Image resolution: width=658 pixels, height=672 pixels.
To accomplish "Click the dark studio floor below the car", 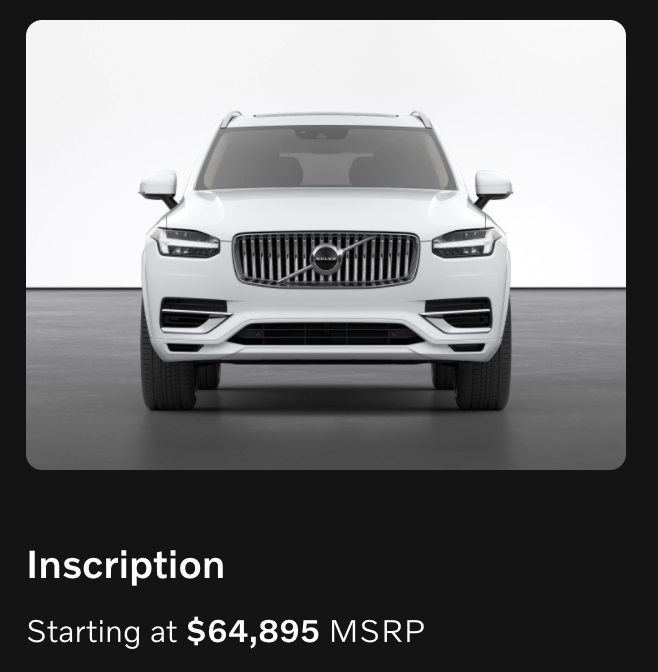I will pyautogui.click(x=326, y=439).
